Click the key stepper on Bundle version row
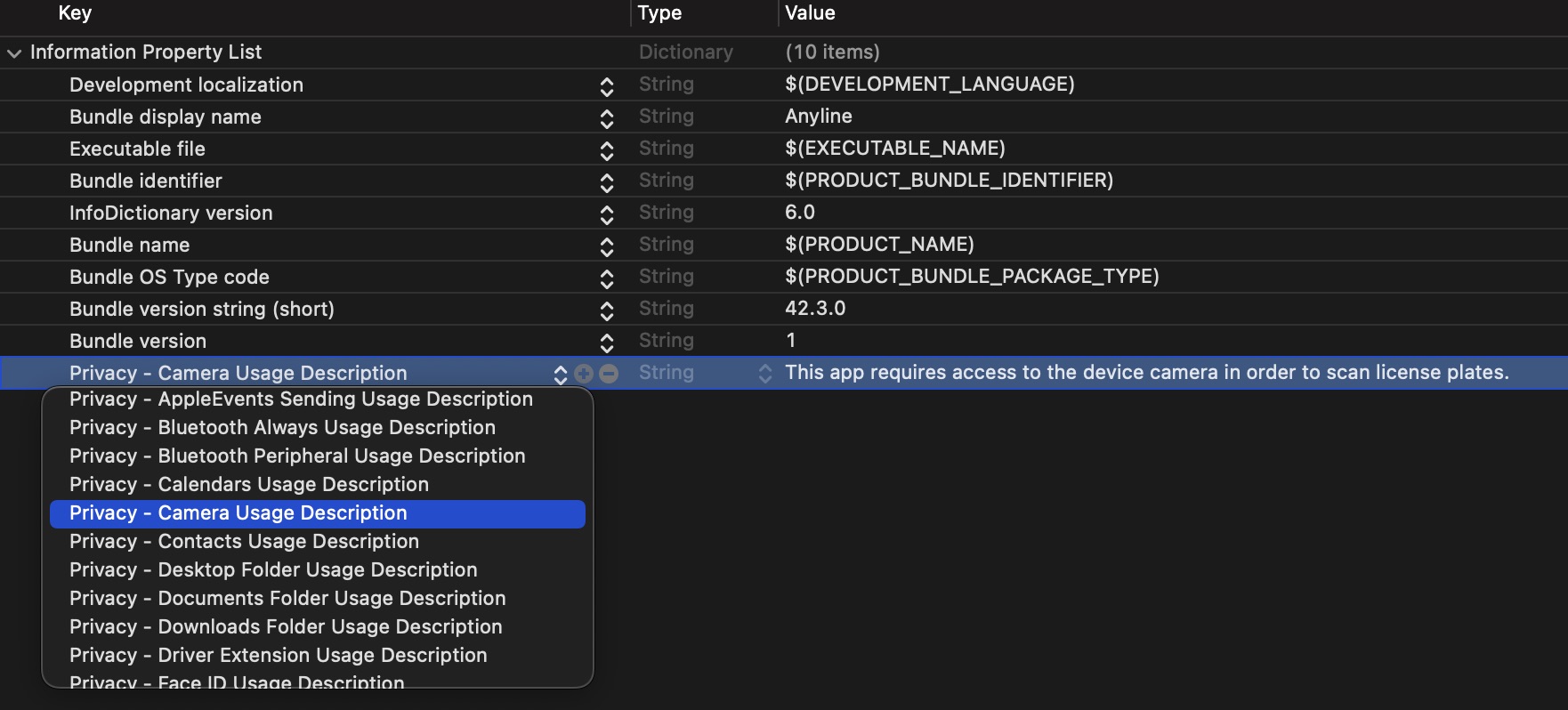Screen dimensions: 1568x710 pyautogui.click(x=607, y=343)
